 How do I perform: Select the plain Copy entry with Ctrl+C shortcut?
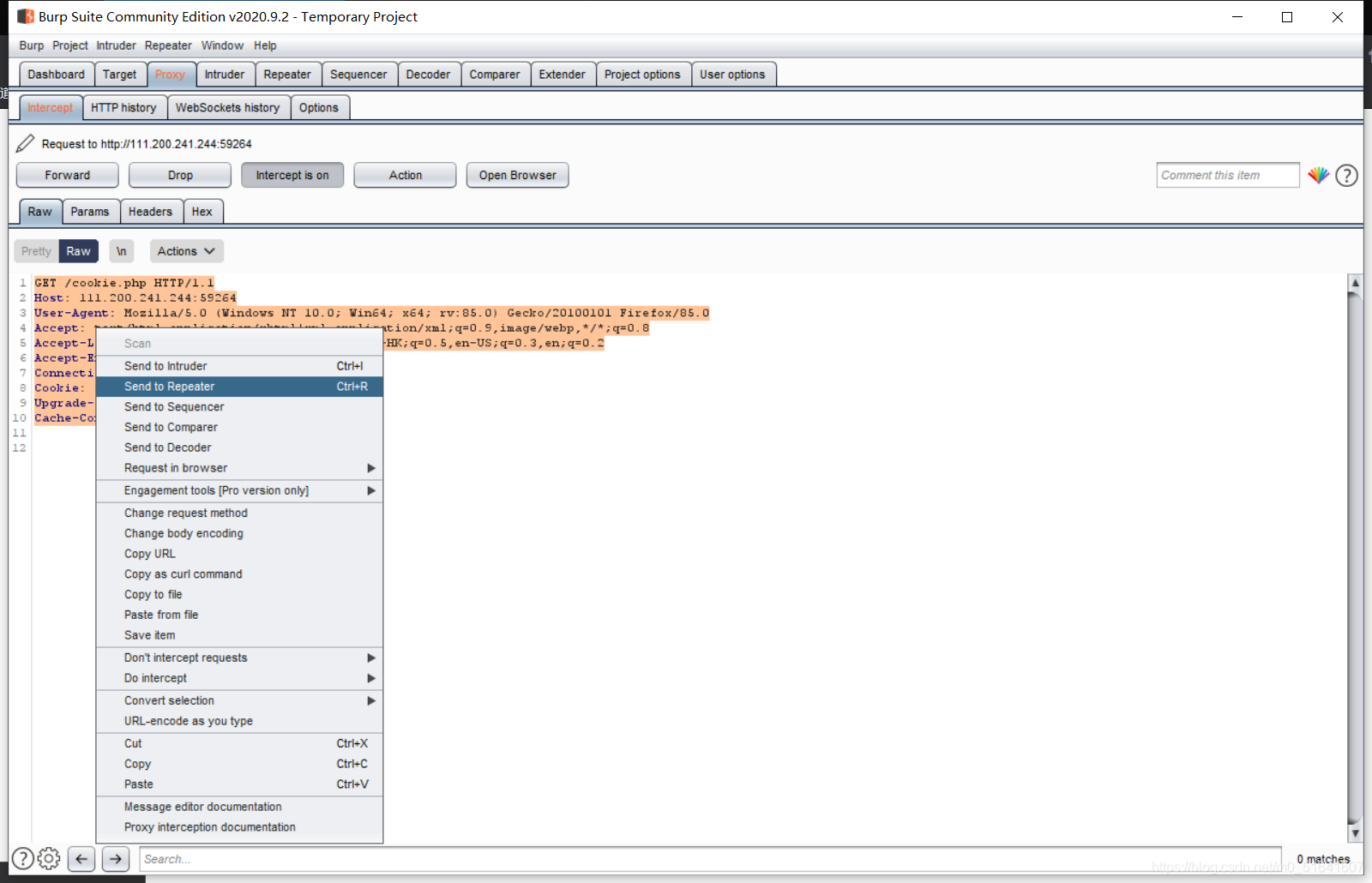pos(239,764)
